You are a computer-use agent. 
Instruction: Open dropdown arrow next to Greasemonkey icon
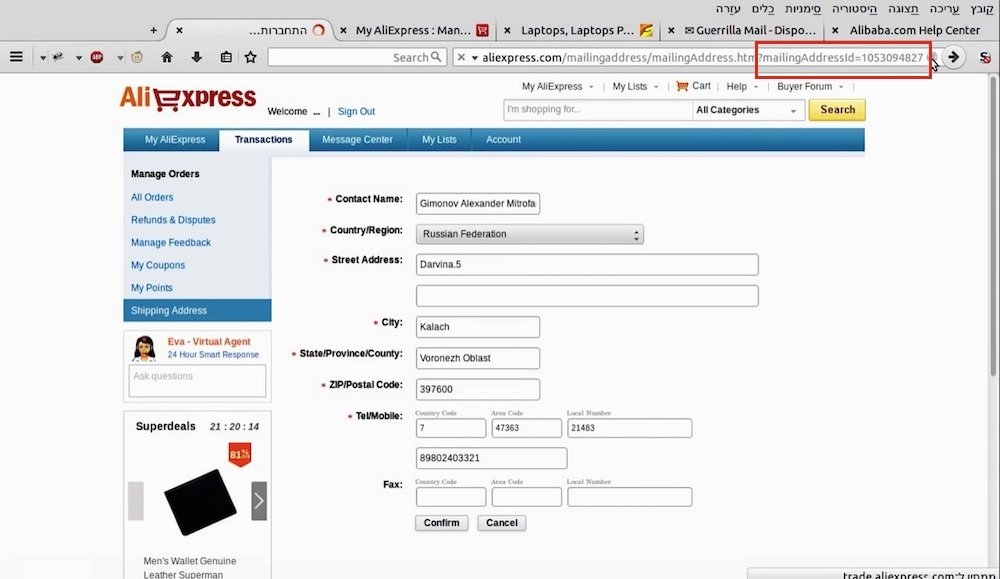[x=120, y=58]
